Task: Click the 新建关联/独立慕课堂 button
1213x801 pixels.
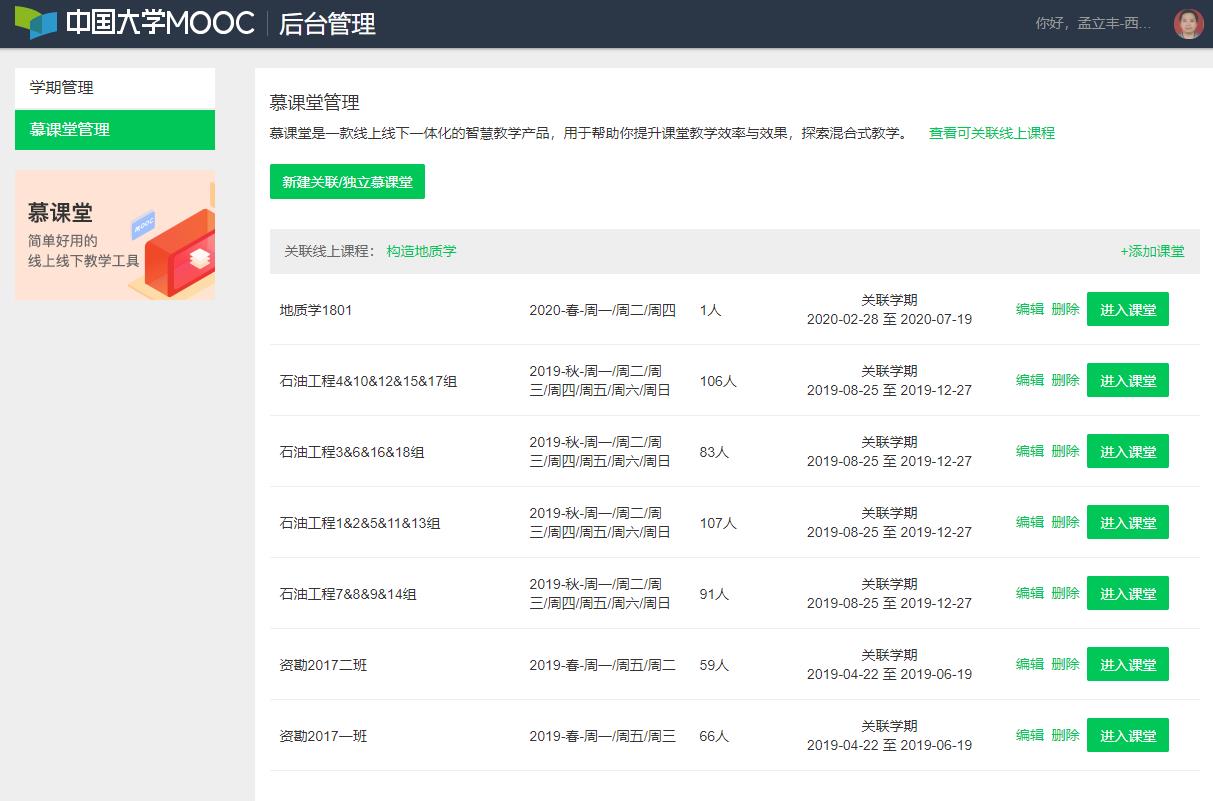Action: [347, 182]
